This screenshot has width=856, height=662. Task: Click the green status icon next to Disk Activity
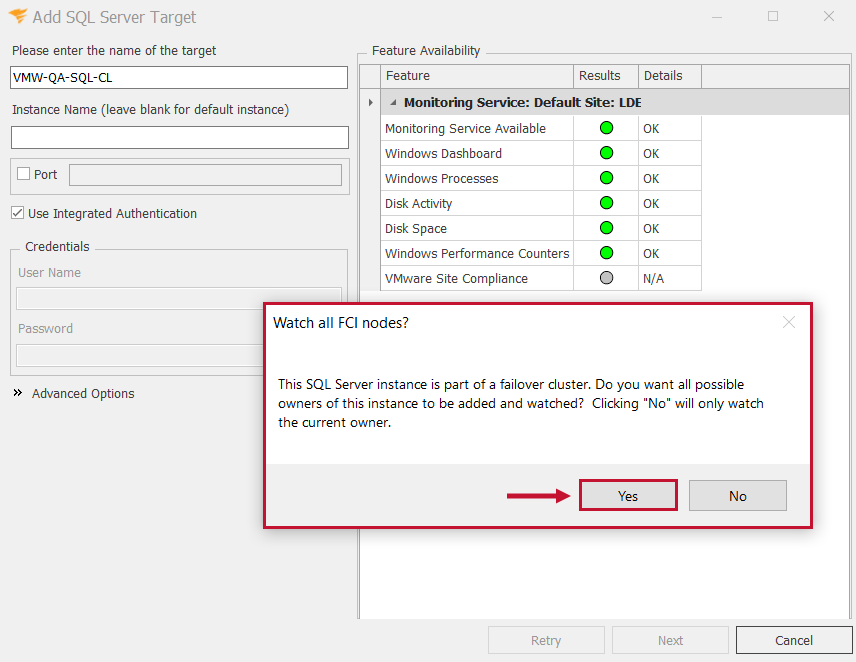pyautogui.click(x=605, y=203)
